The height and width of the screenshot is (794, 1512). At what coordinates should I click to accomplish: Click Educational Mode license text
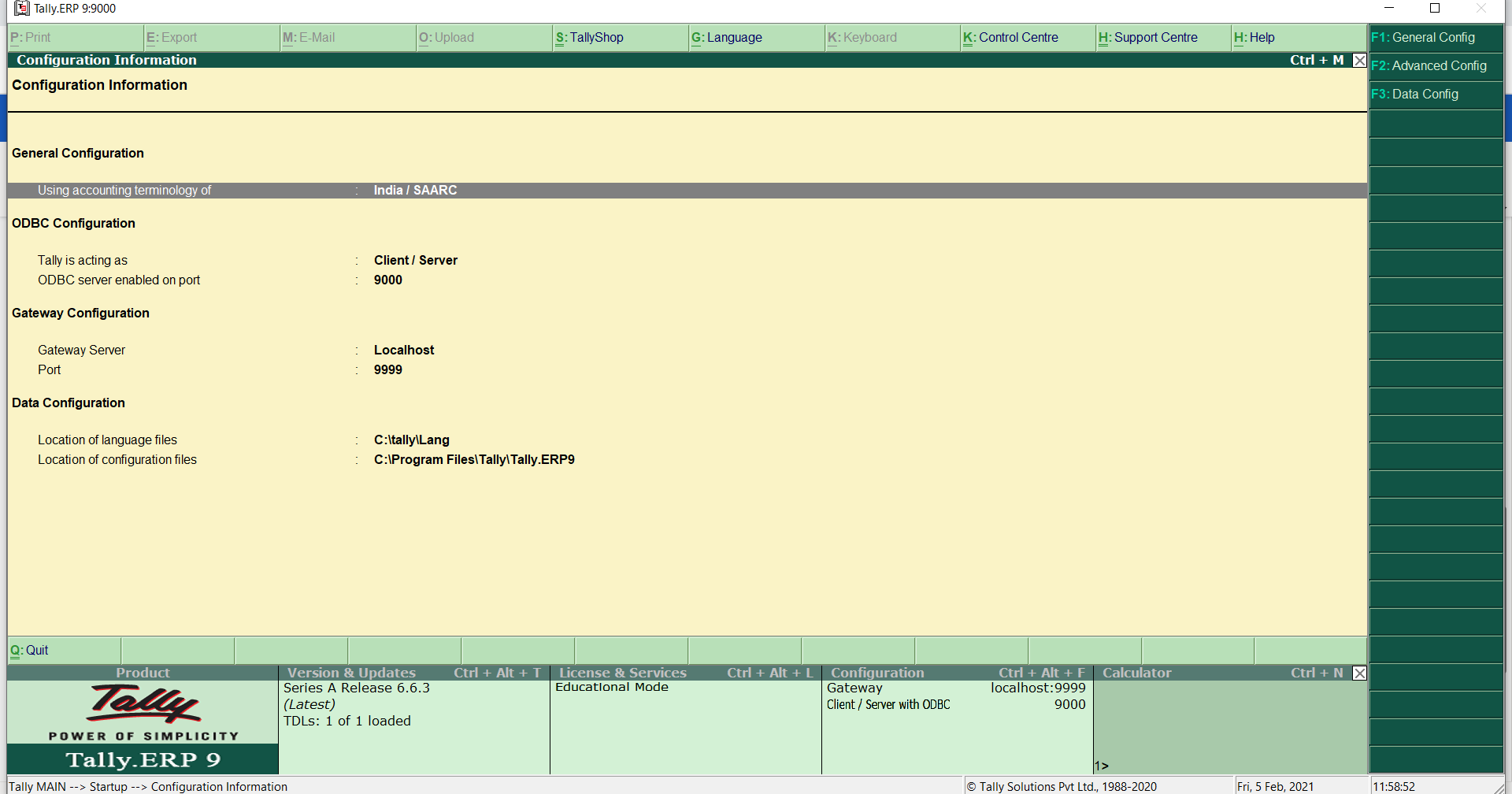click(612, 688)
